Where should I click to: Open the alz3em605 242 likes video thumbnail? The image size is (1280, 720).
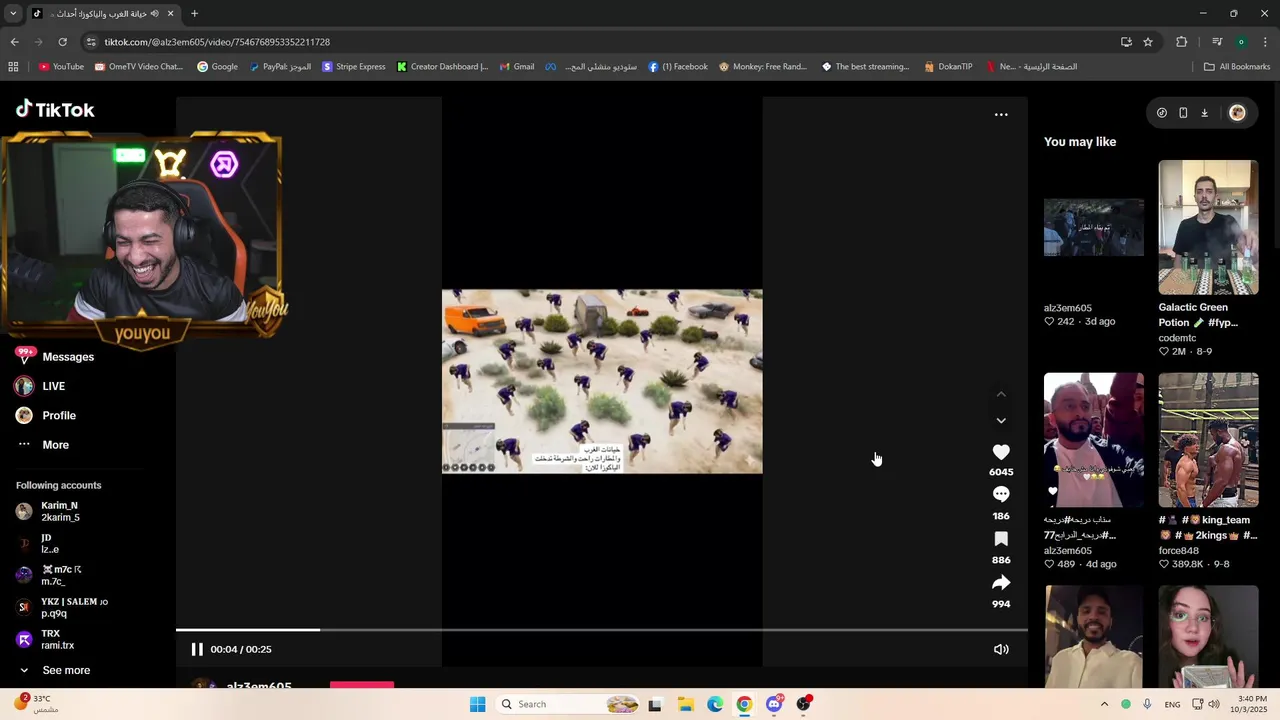point(1094,227)
